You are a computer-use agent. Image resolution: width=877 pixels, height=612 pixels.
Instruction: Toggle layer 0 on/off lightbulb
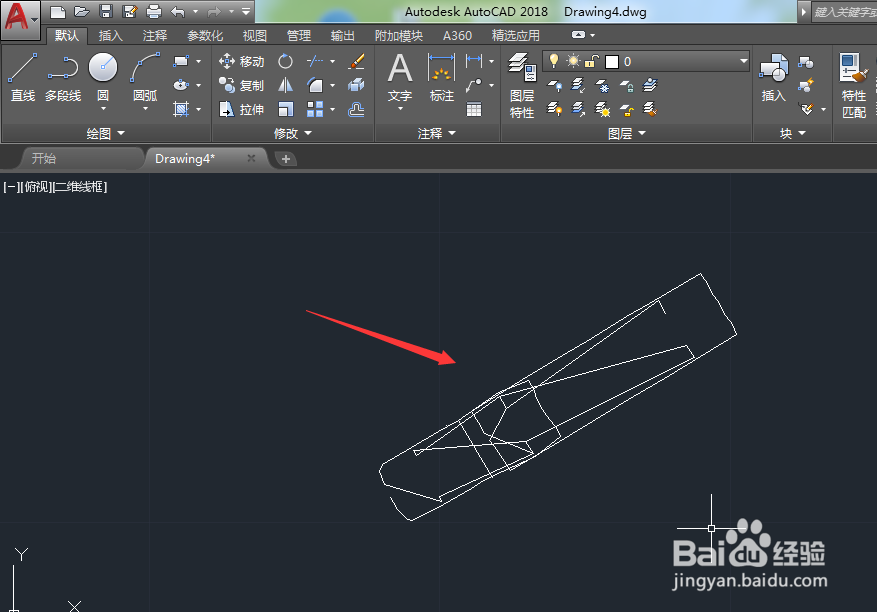tap(554, 61)
